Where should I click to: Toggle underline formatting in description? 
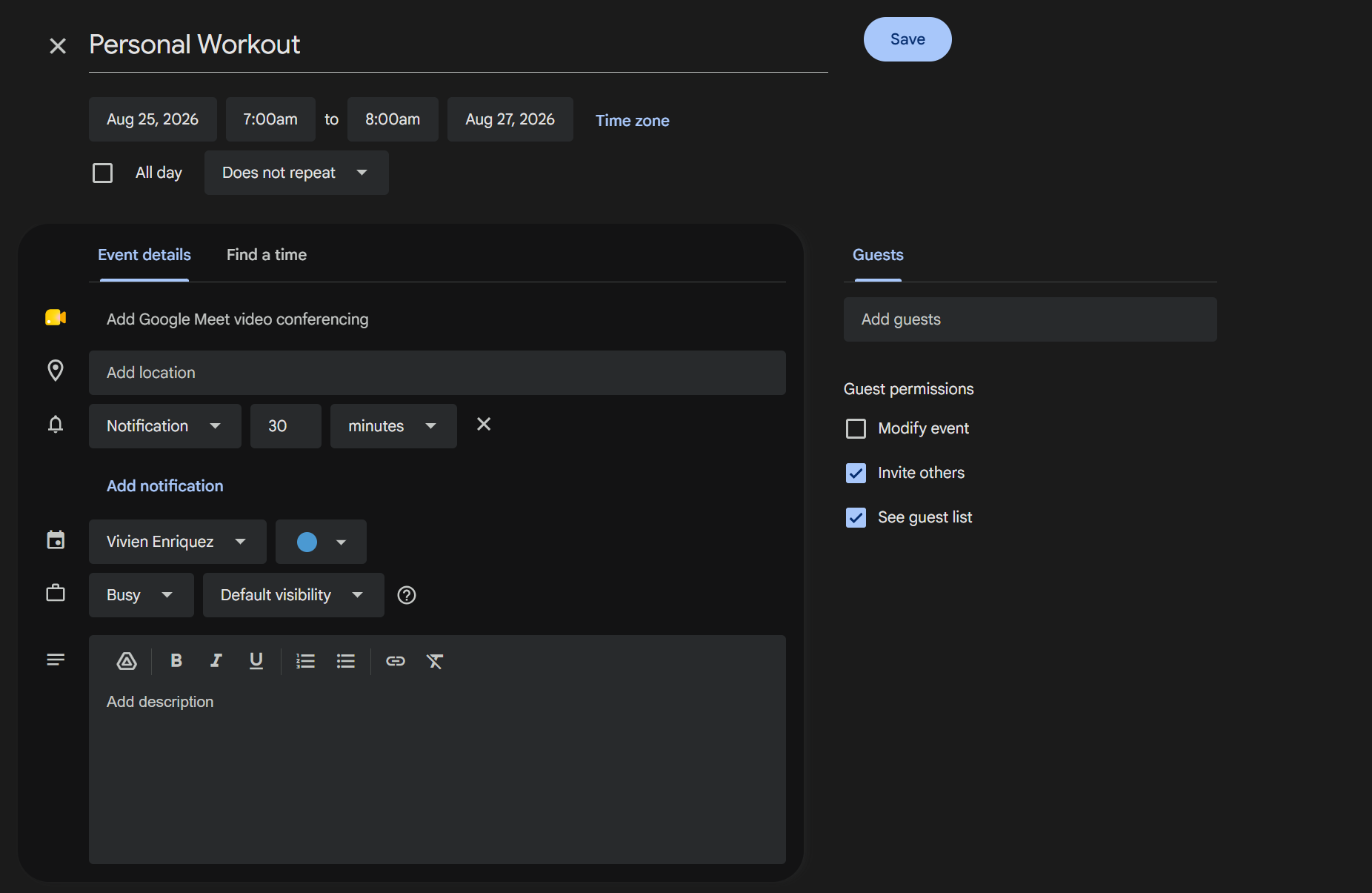tap(256, 661)
